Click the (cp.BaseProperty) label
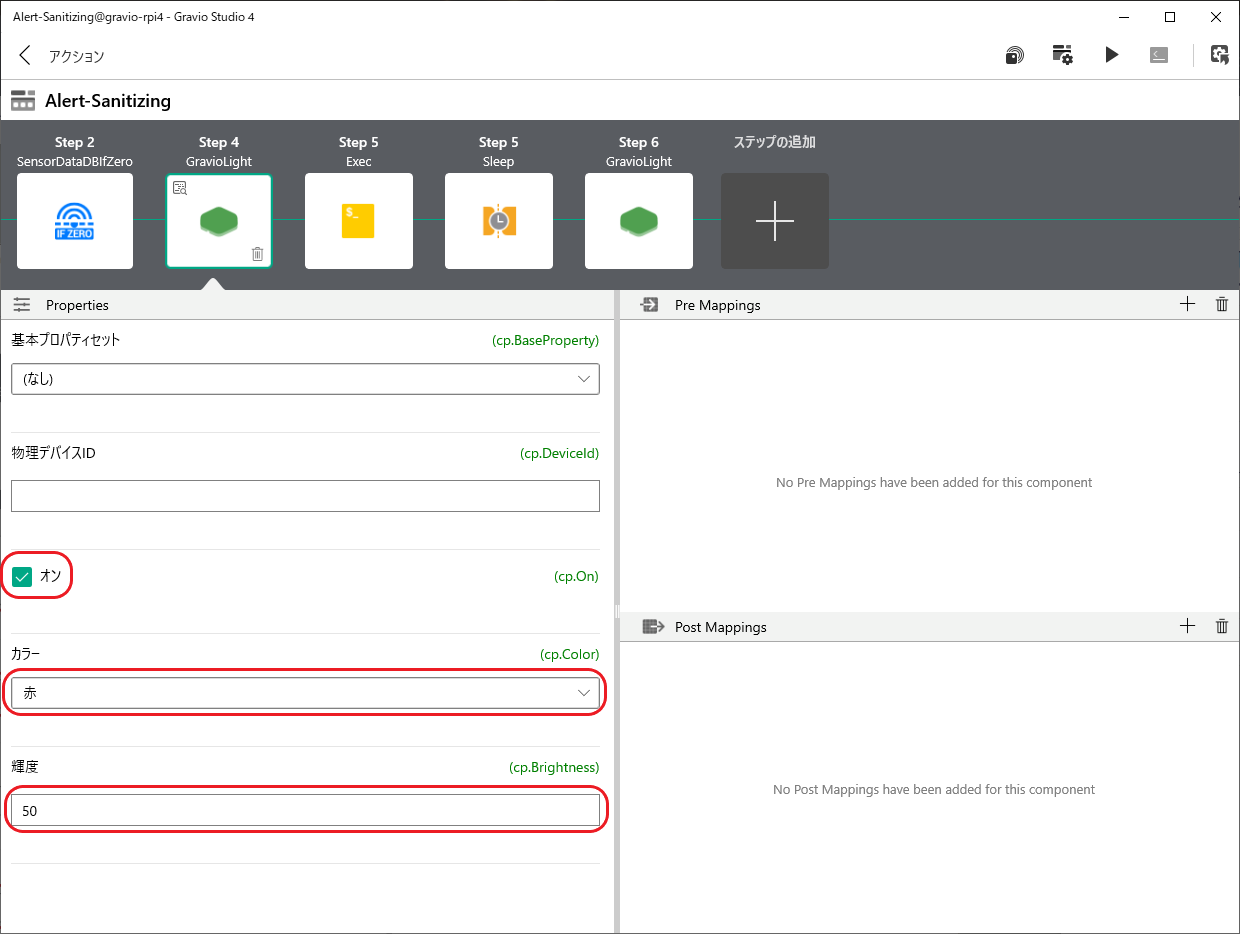1240x934 pixels. (x=545, y=340)
